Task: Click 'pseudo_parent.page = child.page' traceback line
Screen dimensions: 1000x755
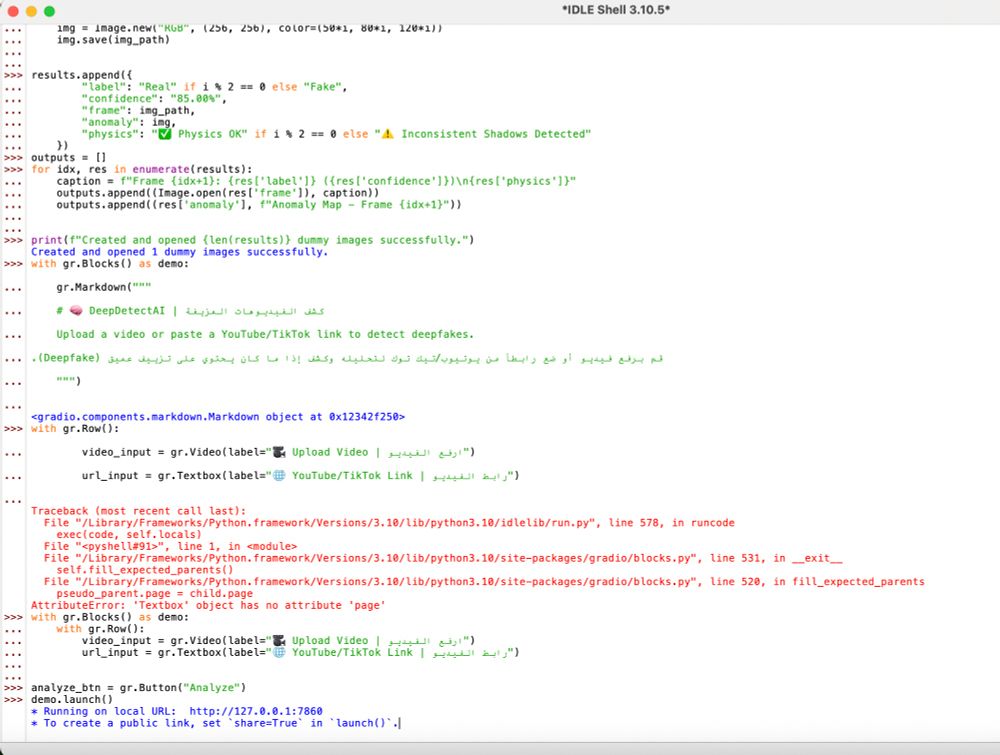Action: pos(154,593)
